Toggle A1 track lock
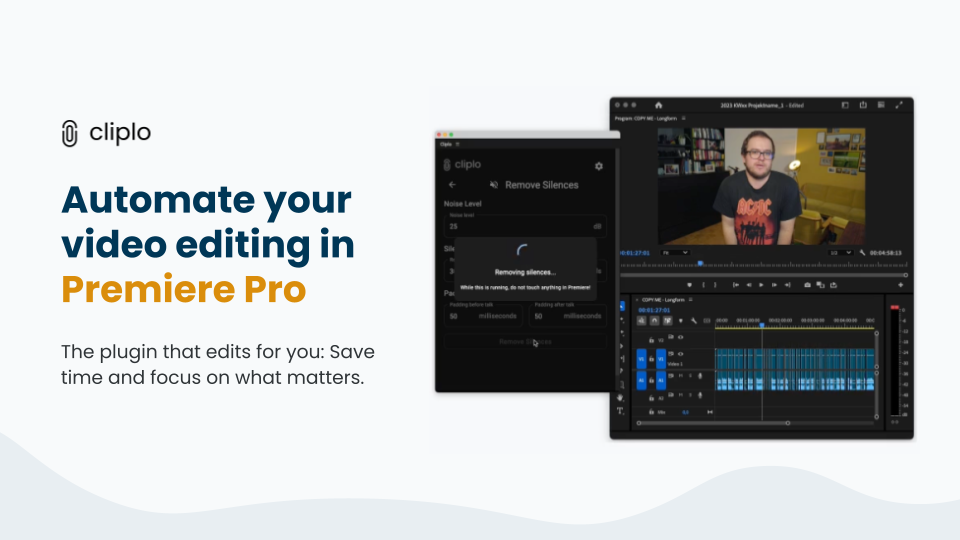The image size is (960, 540). pyautogui.click(x=651, y=380)
